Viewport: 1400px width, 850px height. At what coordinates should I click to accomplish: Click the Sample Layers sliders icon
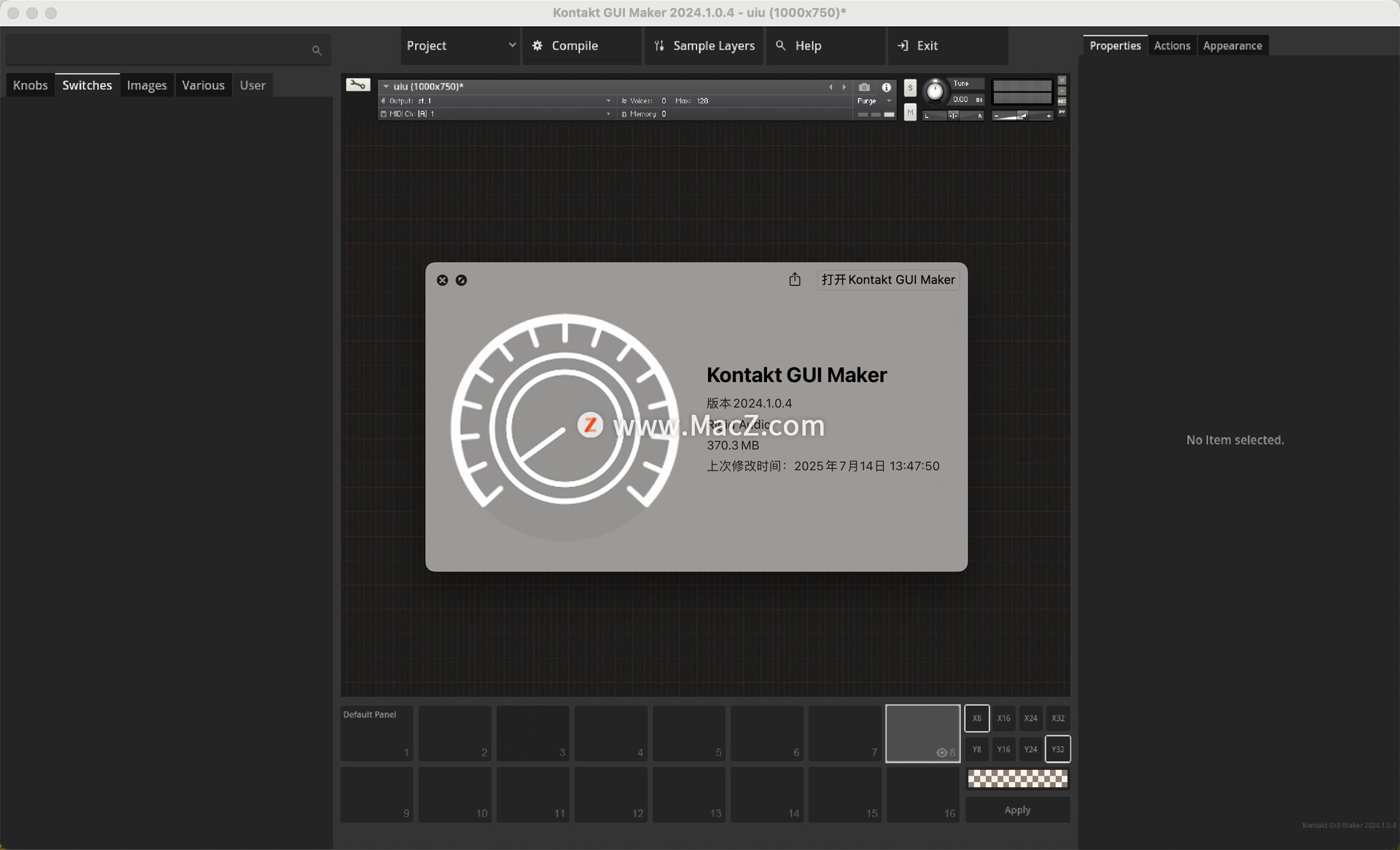point(659,46)
